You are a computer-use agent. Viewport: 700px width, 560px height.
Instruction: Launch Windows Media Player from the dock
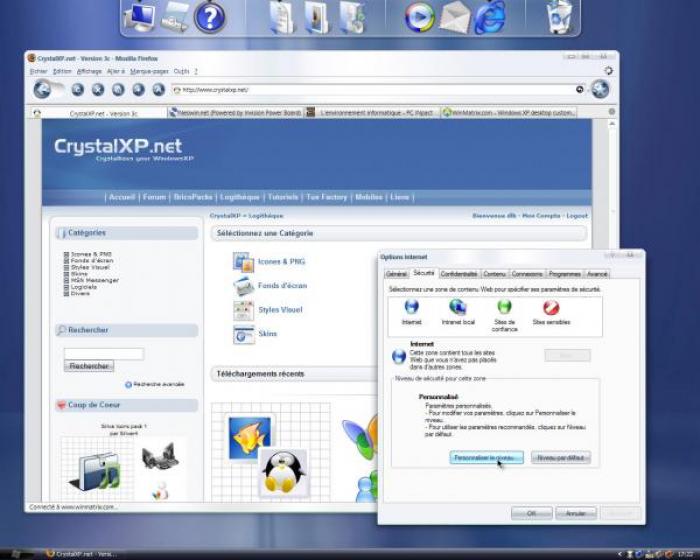point(419,17)
